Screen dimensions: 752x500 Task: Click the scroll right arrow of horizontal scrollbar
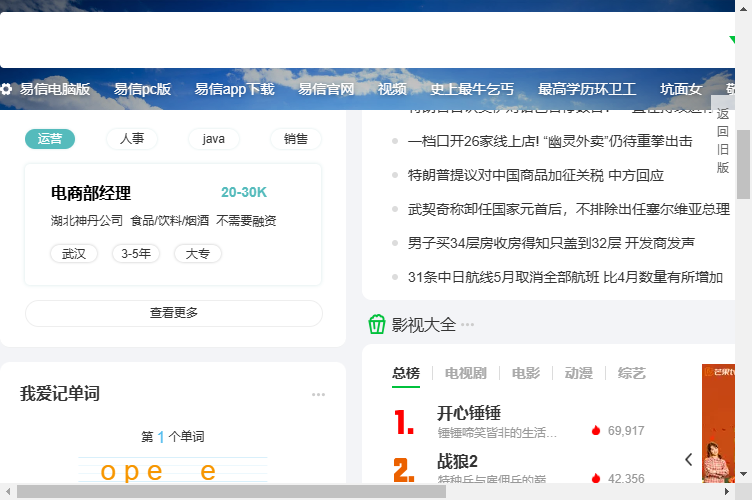(x=727, y=491)
